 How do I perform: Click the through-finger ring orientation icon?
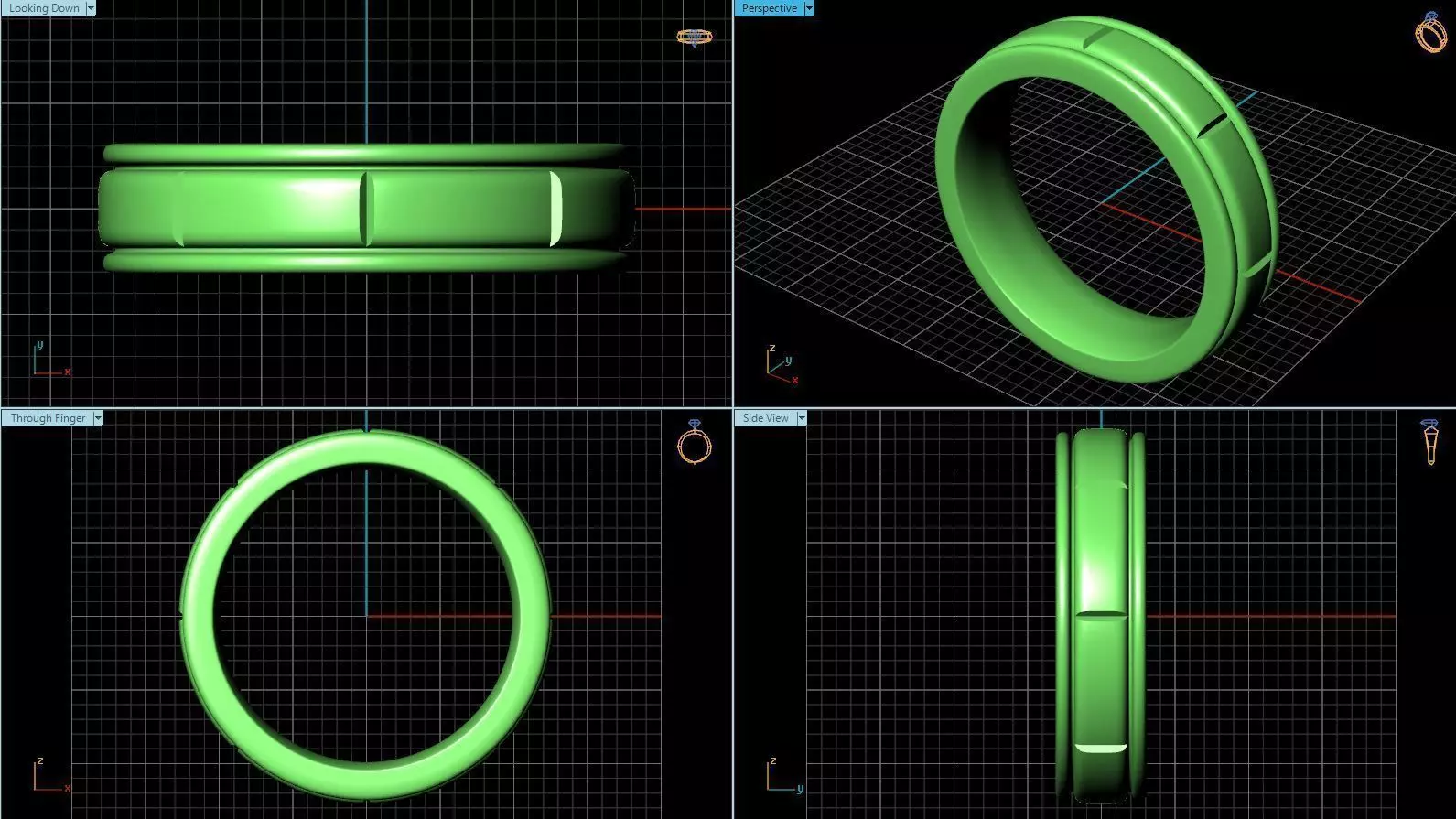(694, 442)
